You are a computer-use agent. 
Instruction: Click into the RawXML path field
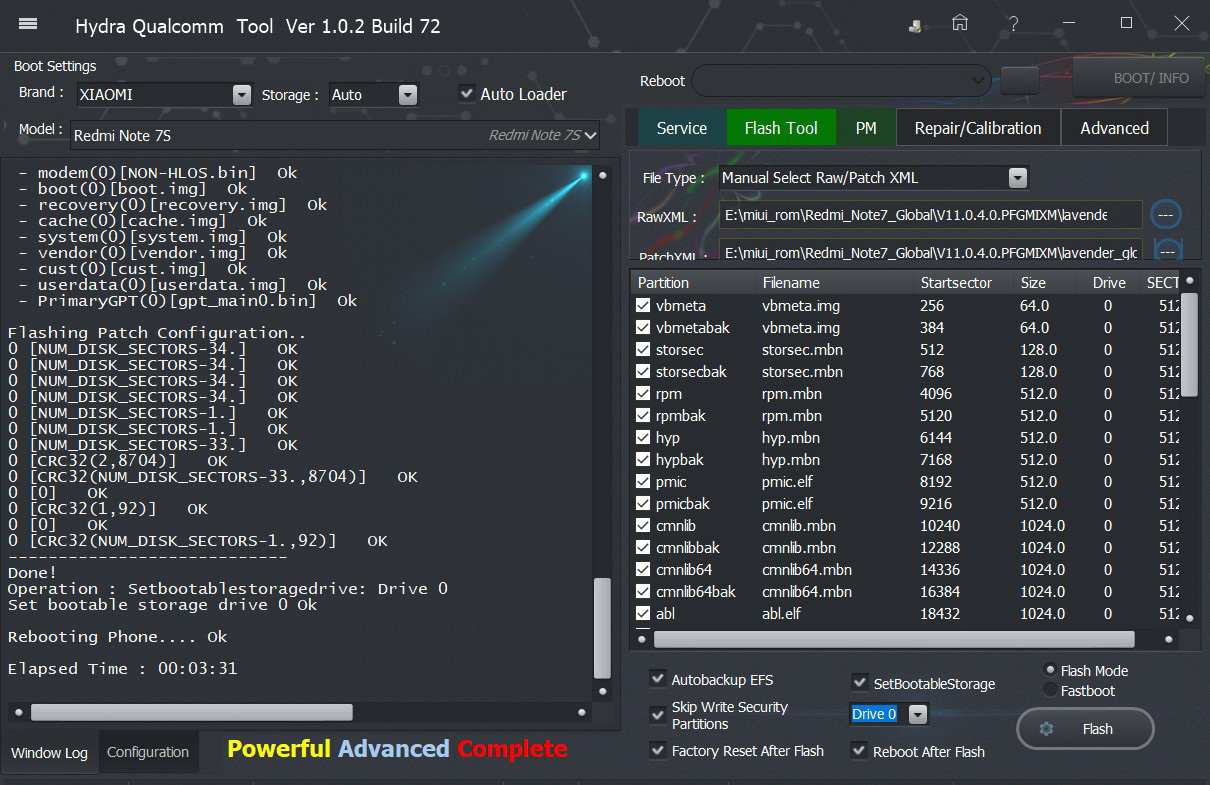(930, 214)
